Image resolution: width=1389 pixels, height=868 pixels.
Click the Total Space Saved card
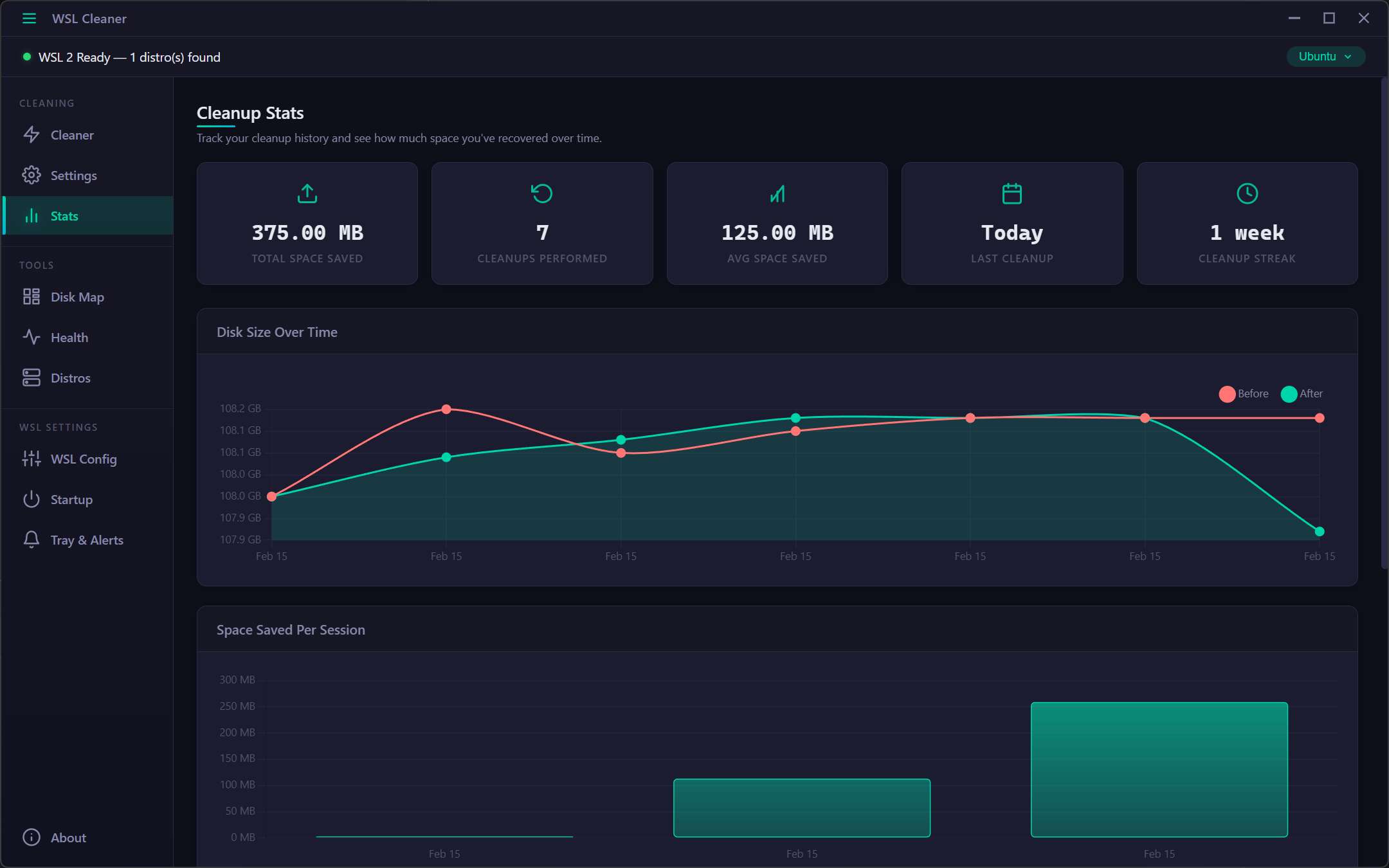307,224
